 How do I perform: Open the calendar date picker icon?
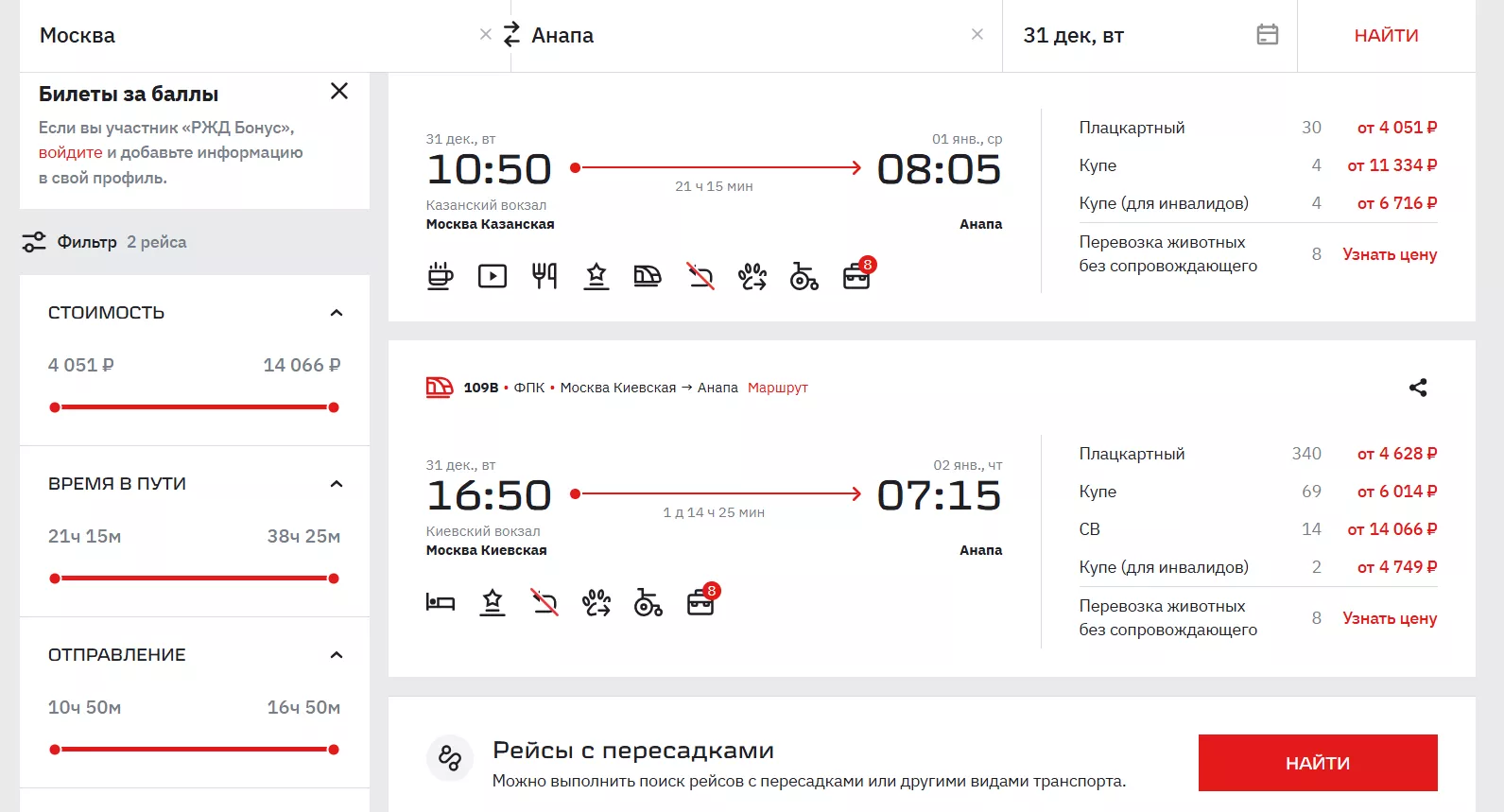(x=1268, y=35)
